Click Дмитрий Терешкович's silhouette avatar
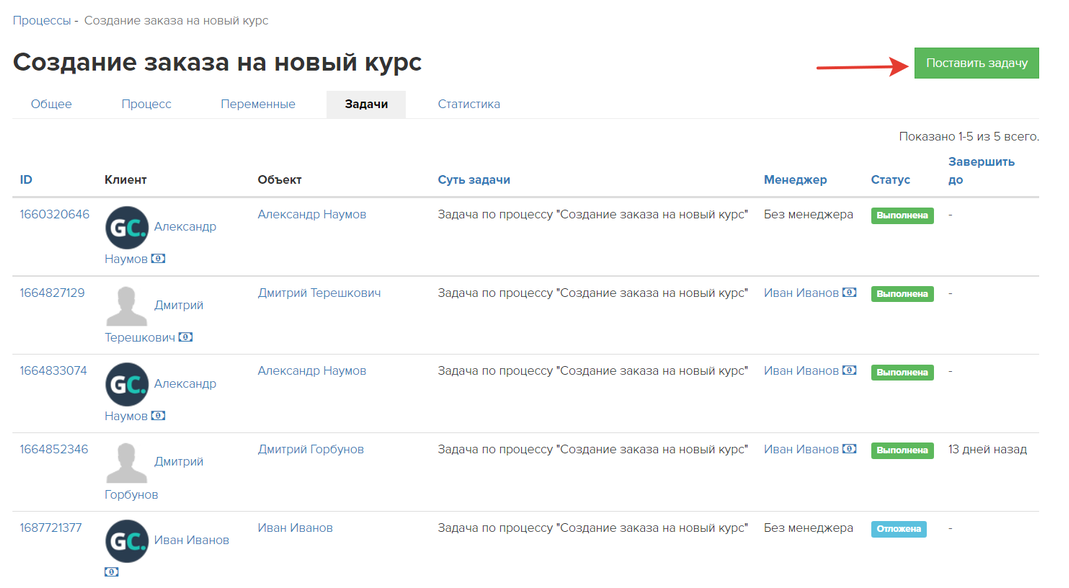Image resolution: width=1069 pixels, height=588 pixels. tap(127, 306)
